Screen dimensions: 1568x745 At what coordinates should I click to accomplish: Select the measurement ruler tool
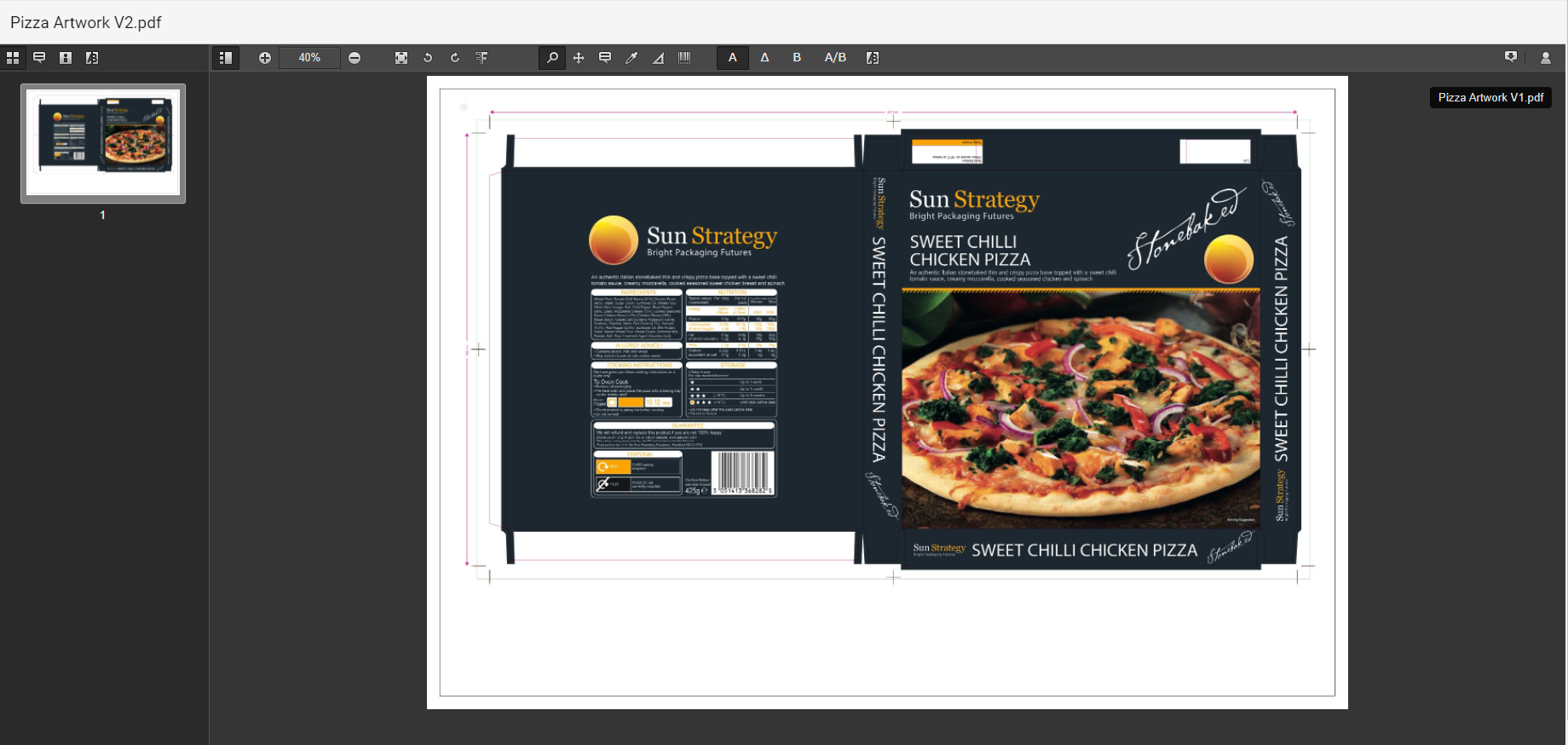click(x=658, y=58)
